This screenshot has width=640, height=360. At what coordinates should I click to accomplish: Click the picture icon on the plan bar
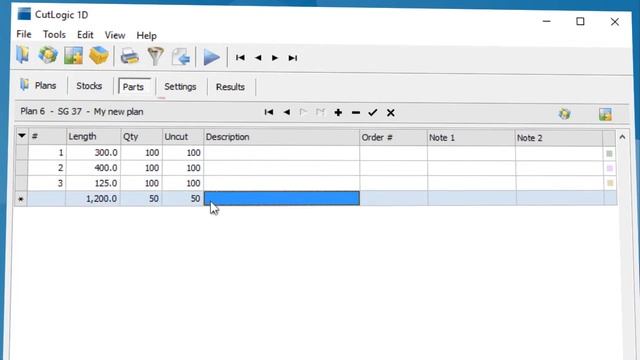point(605,114)
